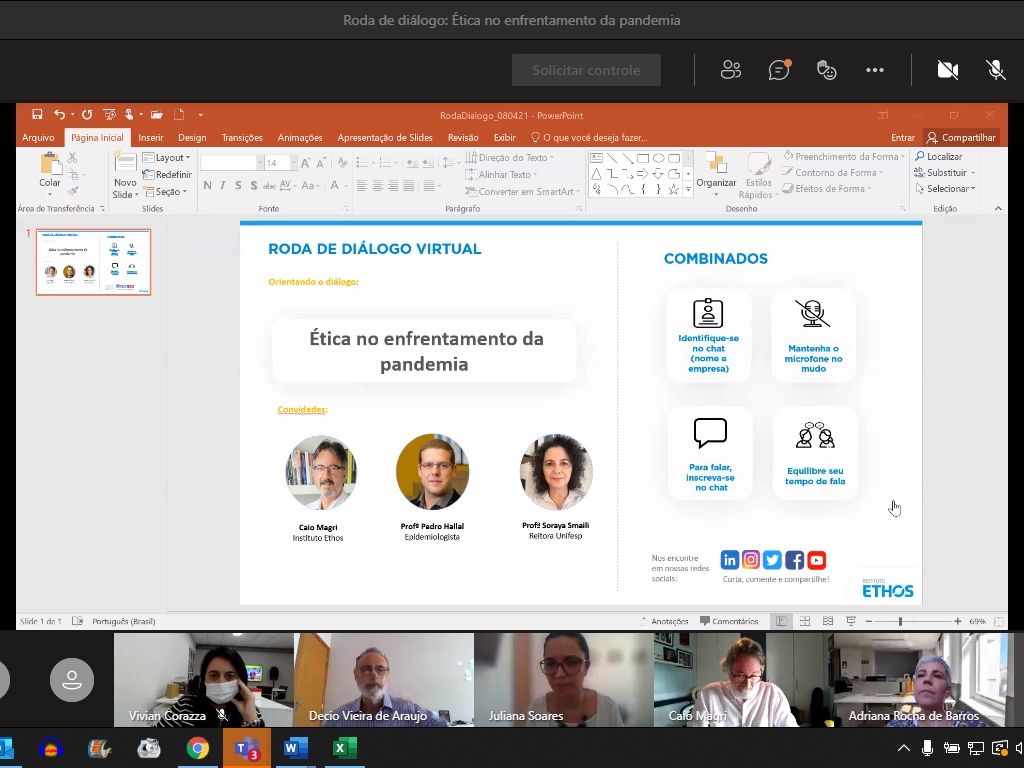Click the Solicitar controle button
The width and height of the screenshot is (1024, 768).
pos(586,70)
